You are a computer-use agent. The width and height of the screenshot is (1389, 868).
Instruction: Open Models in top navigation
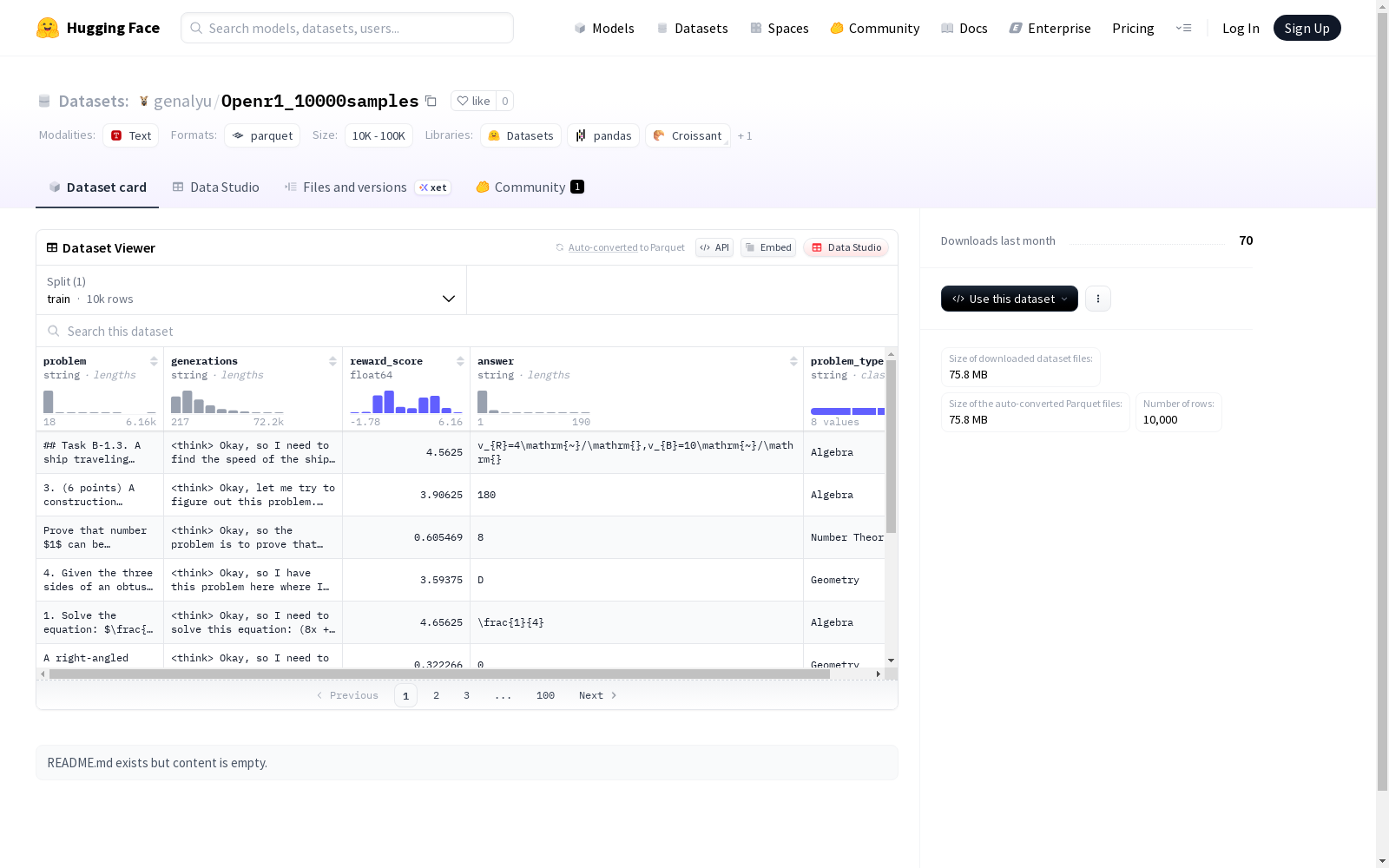(x=604, y=28)
